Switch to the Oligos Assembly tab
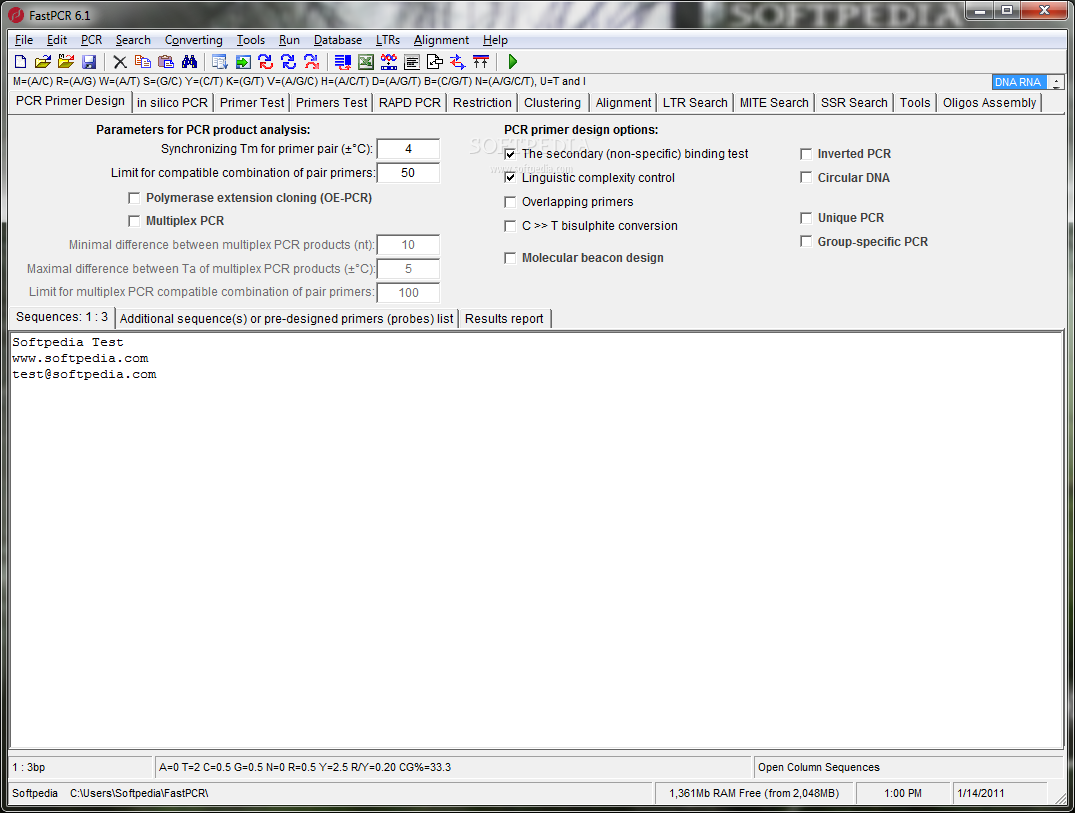This screenshot has width=1075, height=813. tap(989, 103)
